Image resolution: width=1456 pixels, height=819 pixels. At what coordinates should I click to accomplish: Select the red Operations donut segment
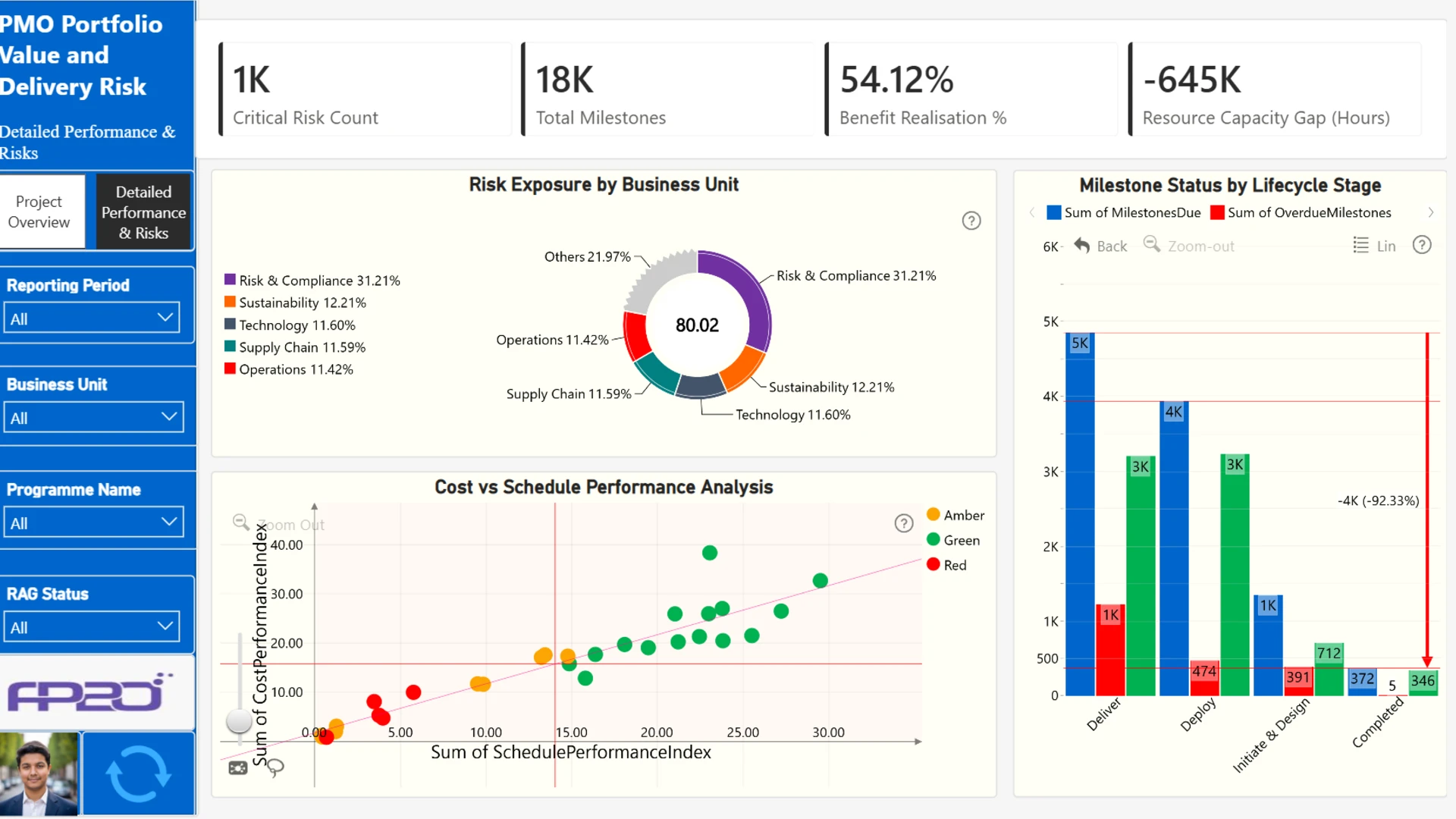(x=636, y=334)
